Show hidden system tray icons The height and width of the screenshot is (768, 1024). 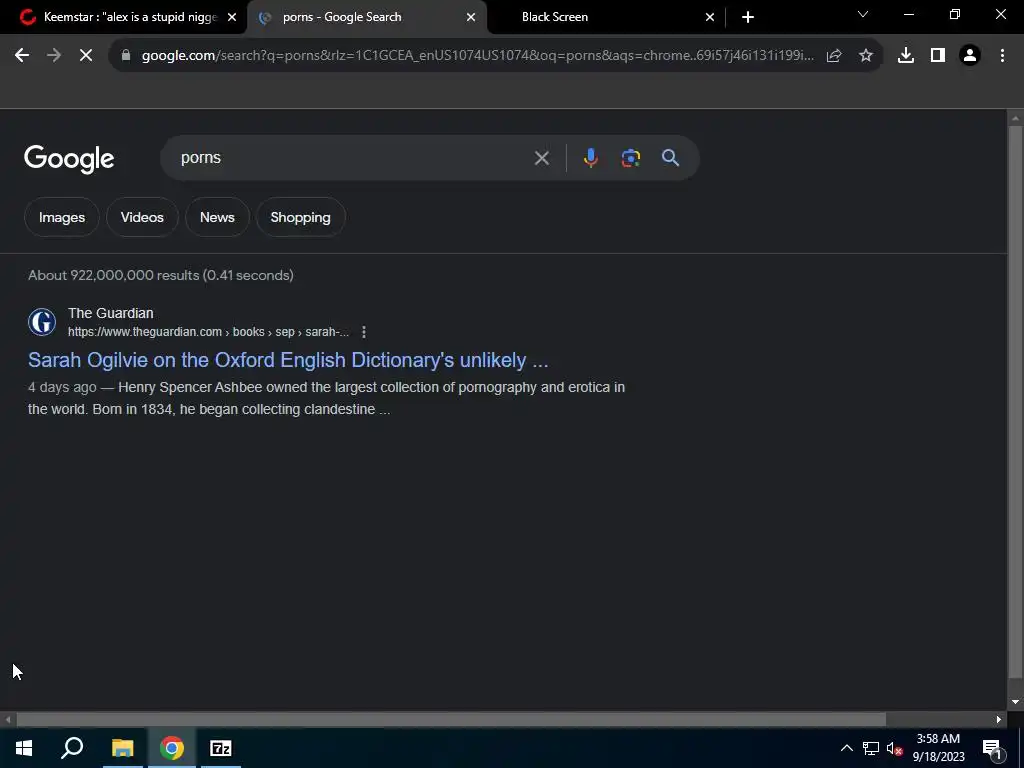coord(846,748)
